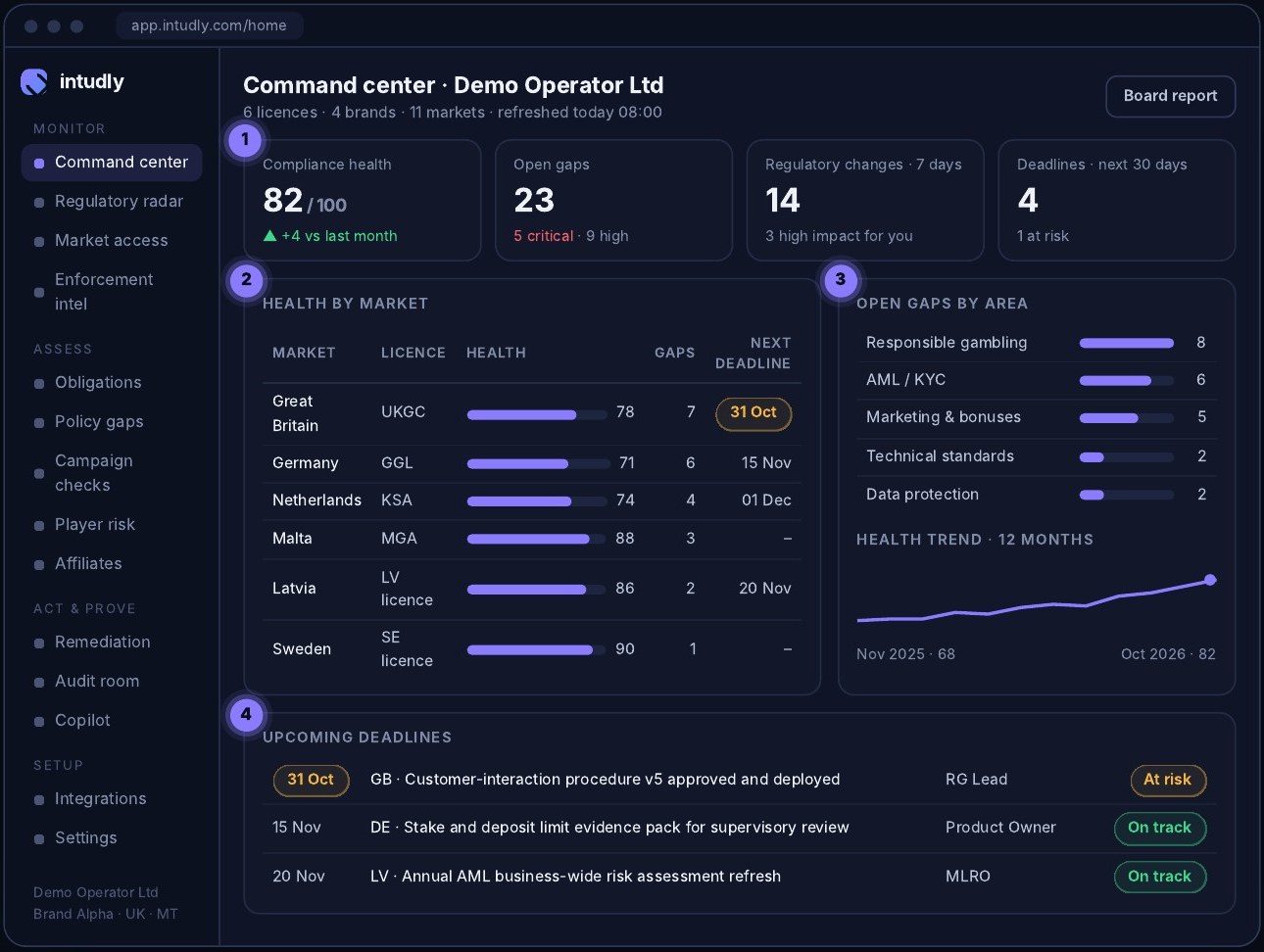The width and height of the screenshot is (1264, 952).
Task: Select the Malta market name
Action: click(292, 539)
